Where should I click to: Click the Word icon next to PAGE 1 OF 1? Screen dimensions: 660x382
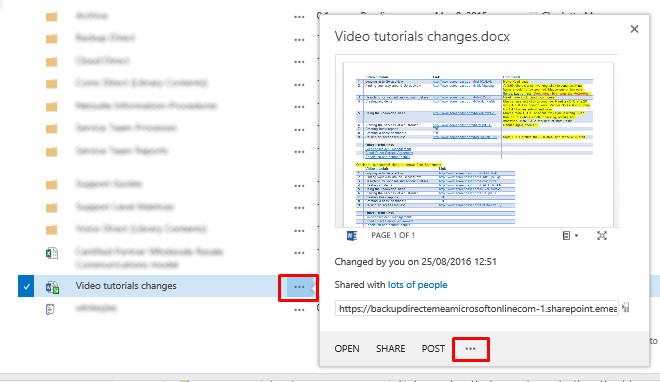351,236
